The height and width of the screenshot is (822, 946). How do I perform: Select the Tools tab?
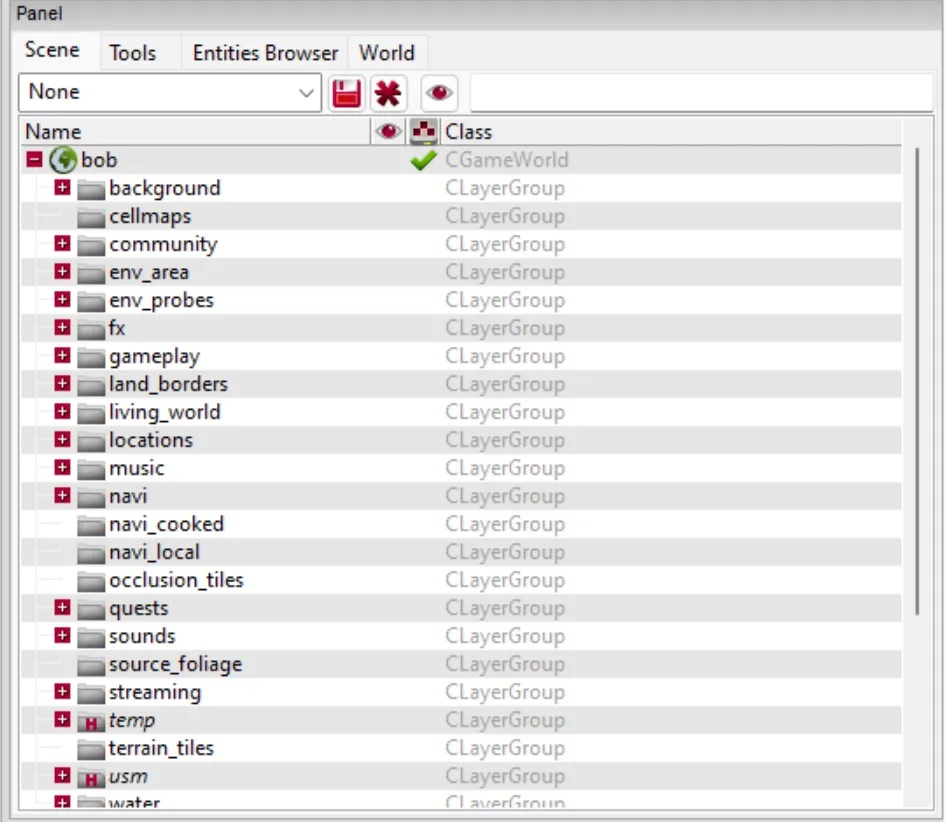tap(137, 53)
